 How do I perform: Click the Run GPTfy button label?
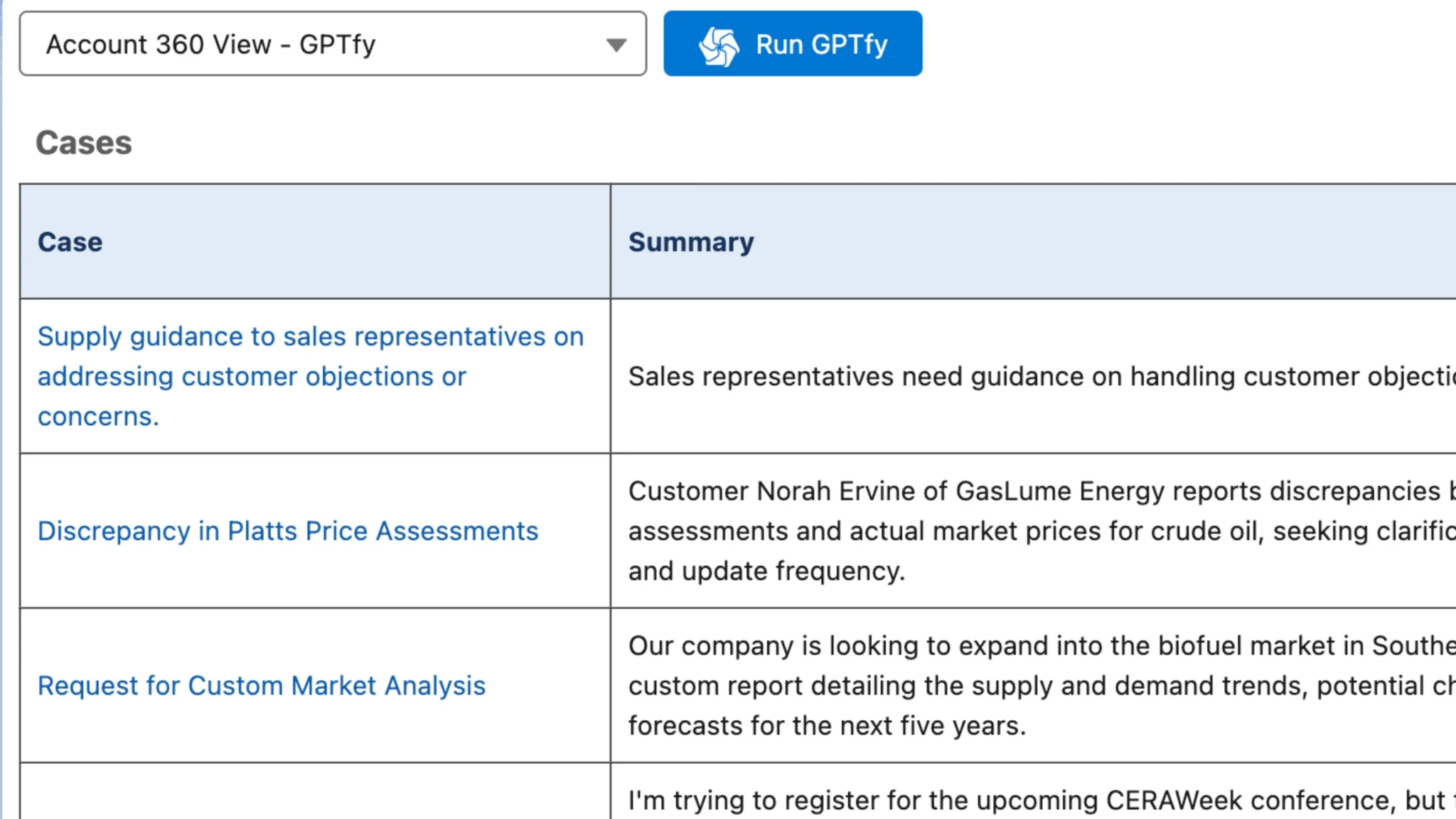(821, 43)
